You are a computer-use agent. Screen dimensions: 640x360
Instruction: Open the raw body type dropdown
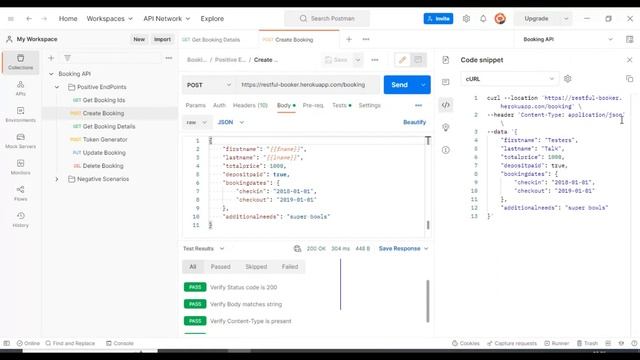point(196,122)
